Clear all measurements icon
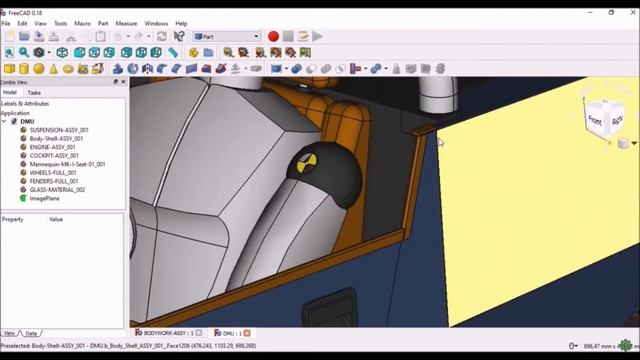 click(x=260, y=53)
